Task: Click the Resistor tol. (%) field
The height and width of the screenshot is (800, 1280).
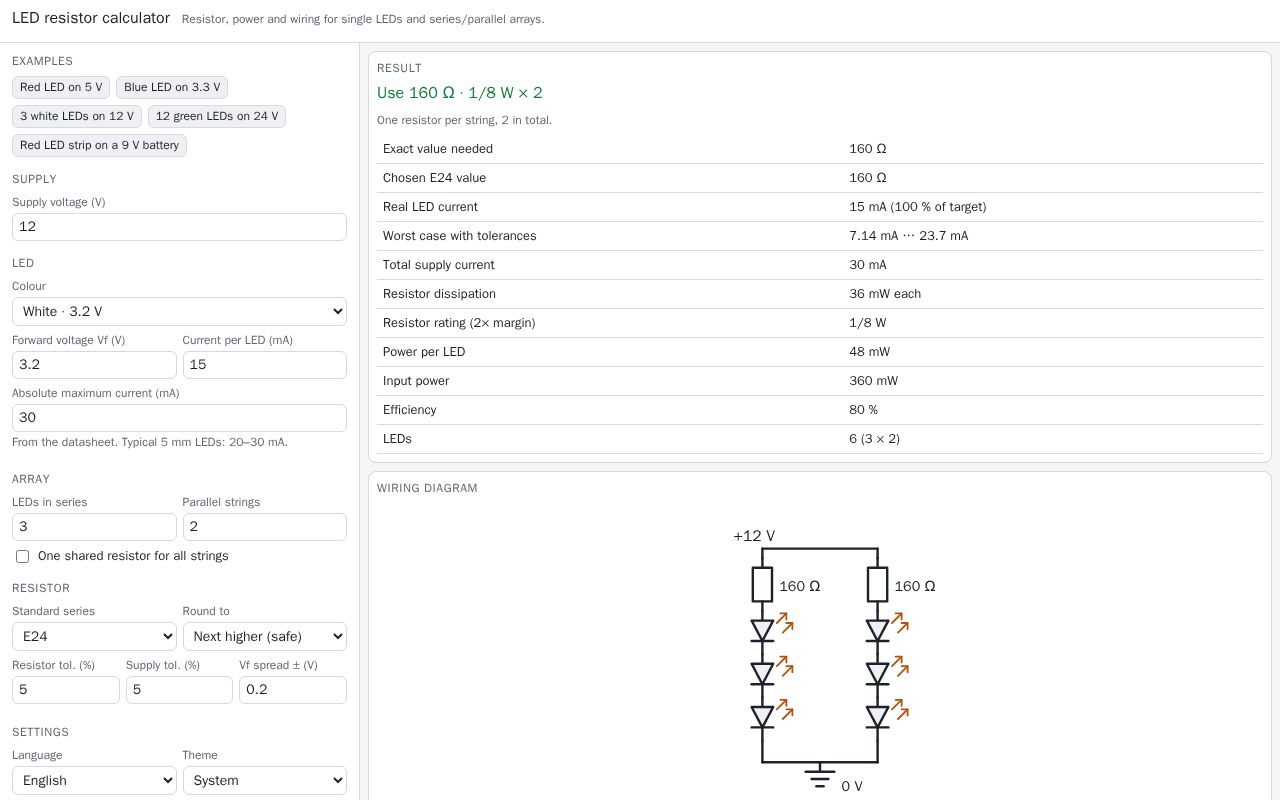Action: (66, 690)
